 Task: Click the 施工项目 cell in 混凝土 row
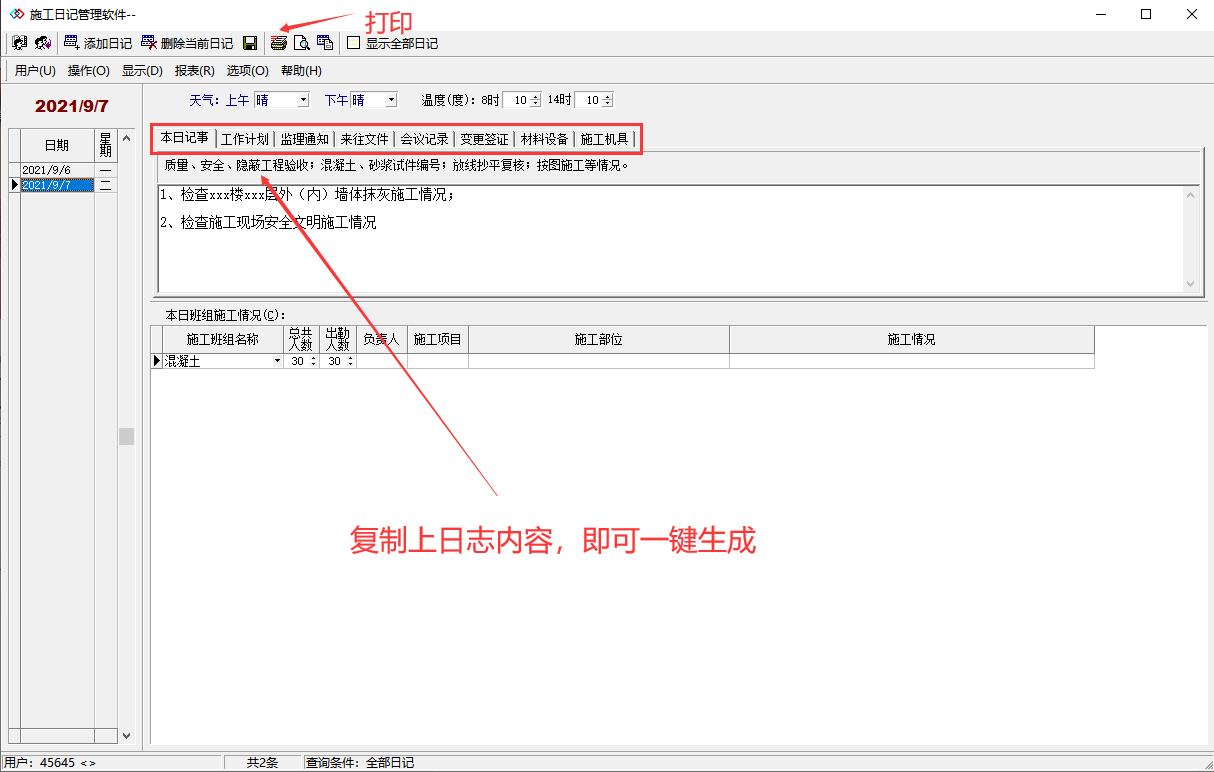pos(438,361)
